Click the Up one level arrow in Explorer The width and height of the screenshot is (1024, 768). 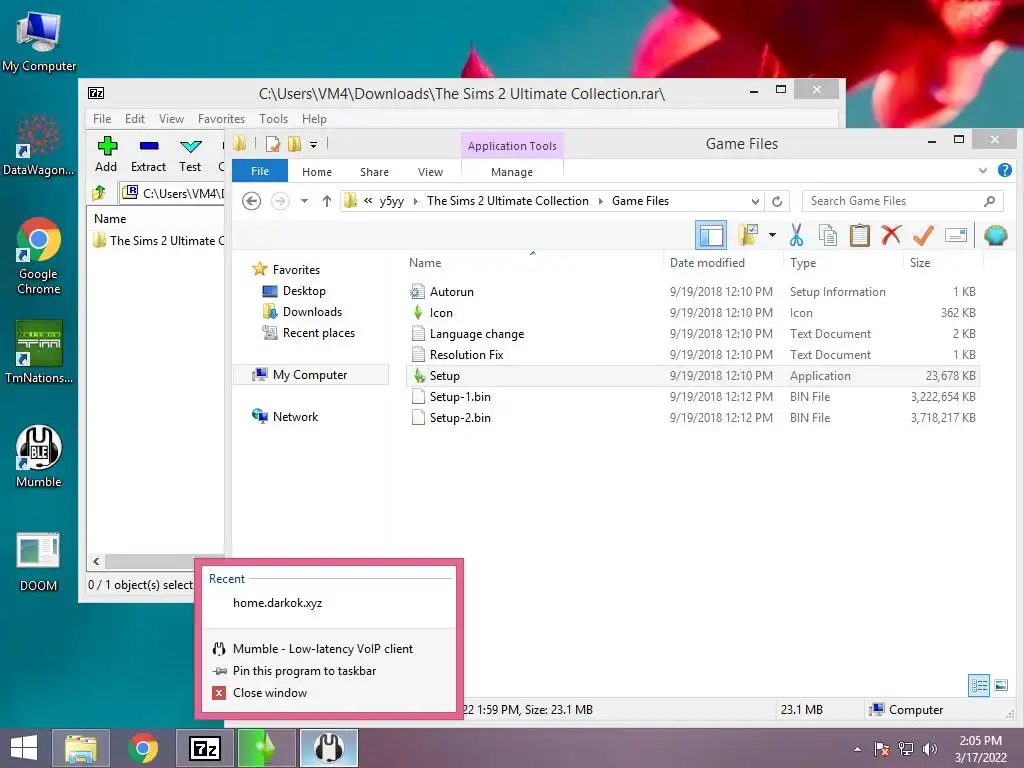(x=327, y=201)
